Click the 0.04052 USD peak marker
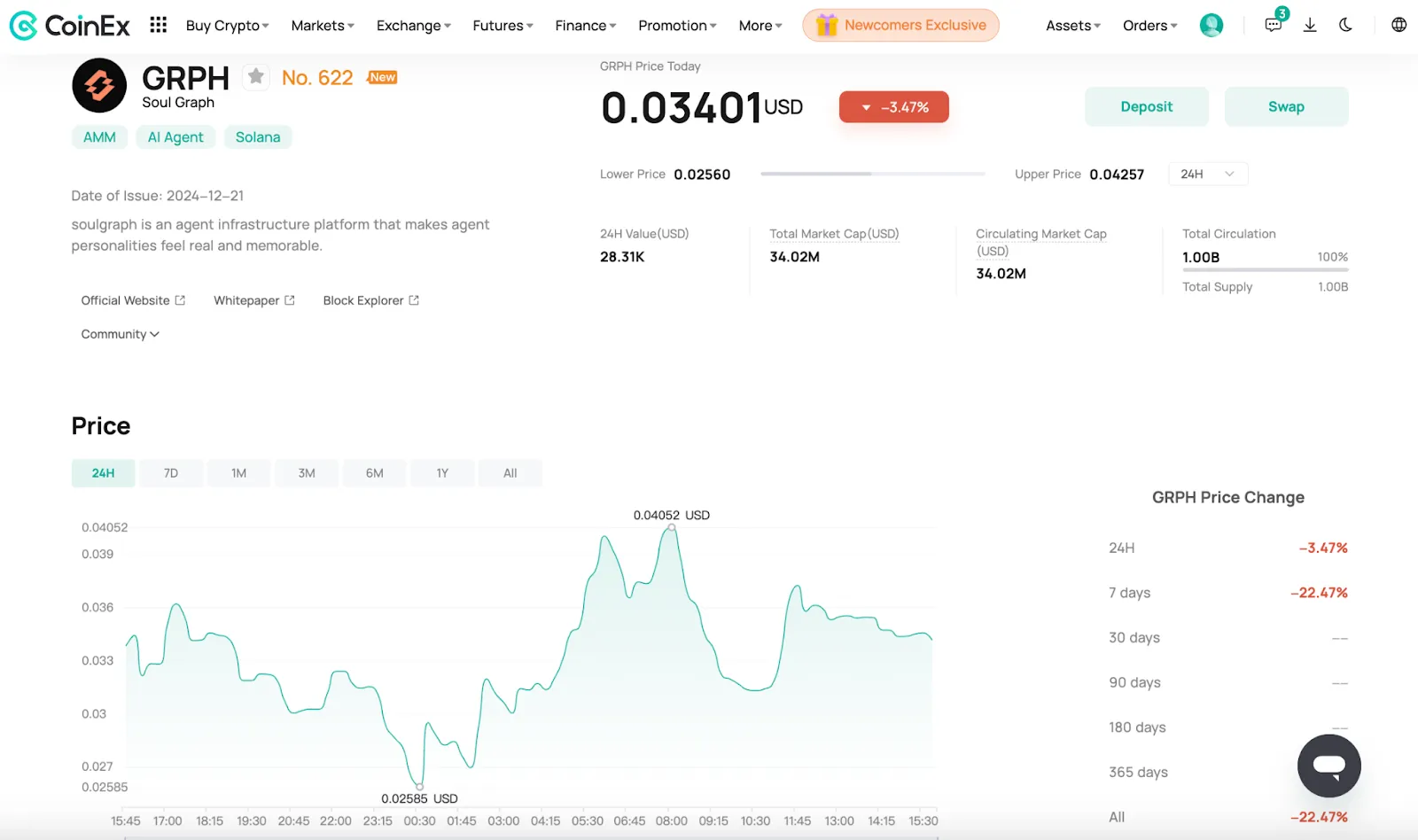The image size is (1418, 840). click(672, 527)
